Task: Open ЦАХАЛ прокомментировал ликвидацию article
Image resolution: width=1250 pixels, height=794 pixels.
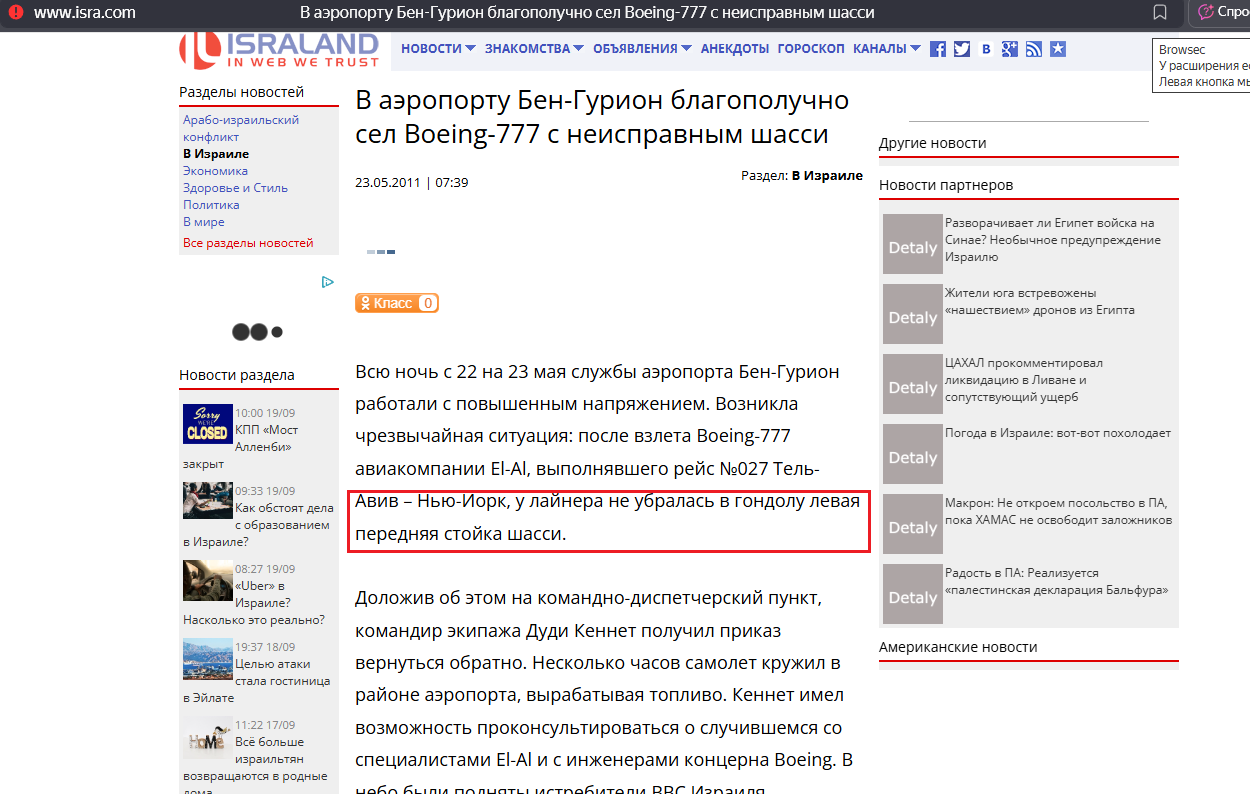Action: click(1024, 380)
